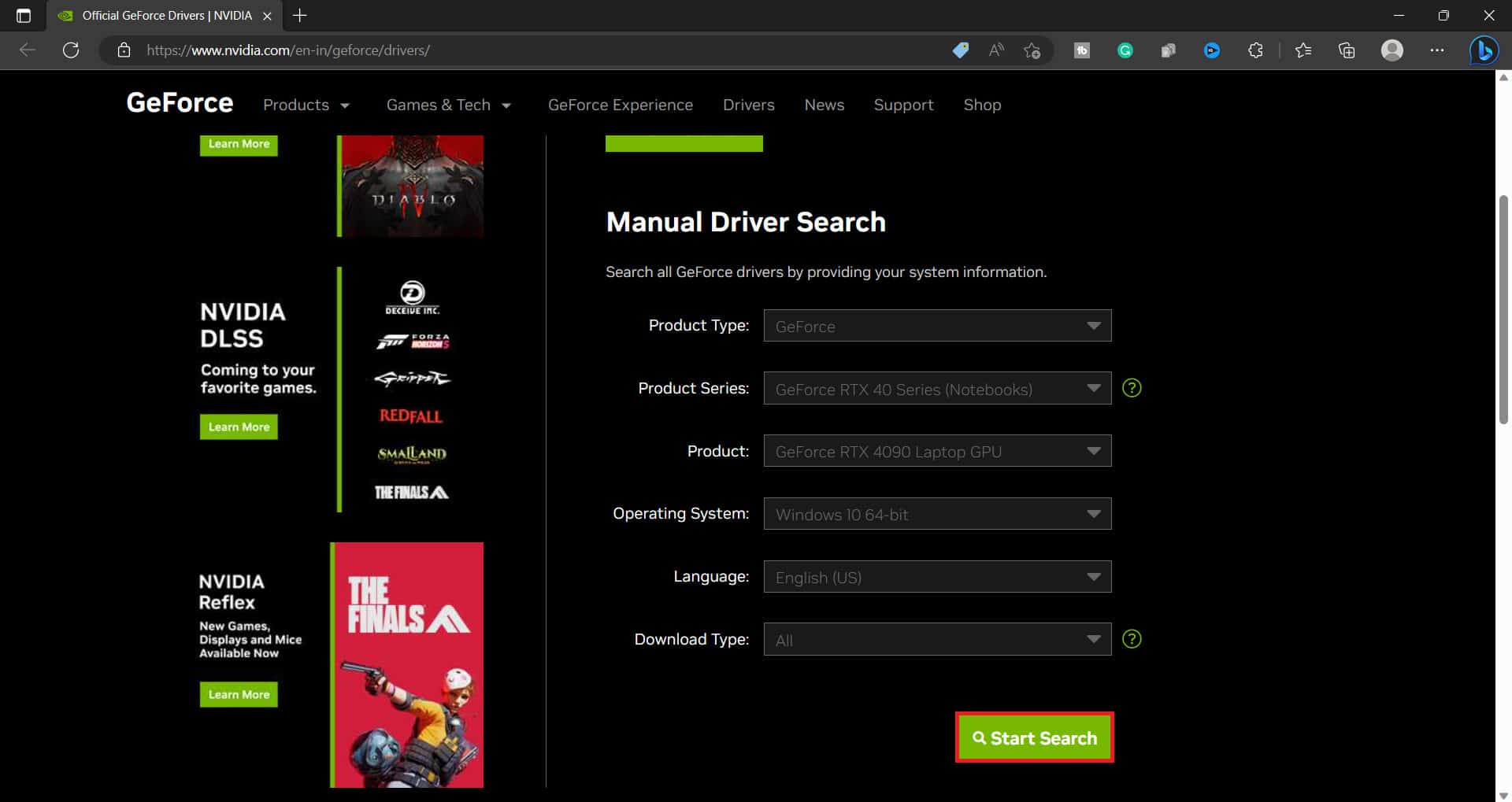Image resolution: width=1512 pixels, height=802 pixels.
Task: Open the user profile avatar icon
Action: (1392, 50)
